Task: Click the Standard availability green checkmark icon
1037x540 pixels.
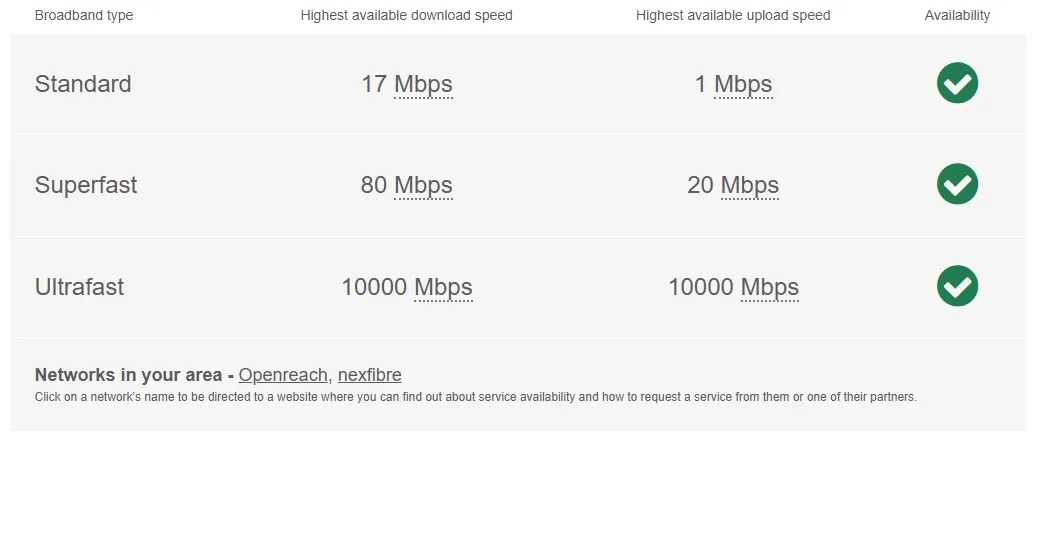Action: [957, 83]
